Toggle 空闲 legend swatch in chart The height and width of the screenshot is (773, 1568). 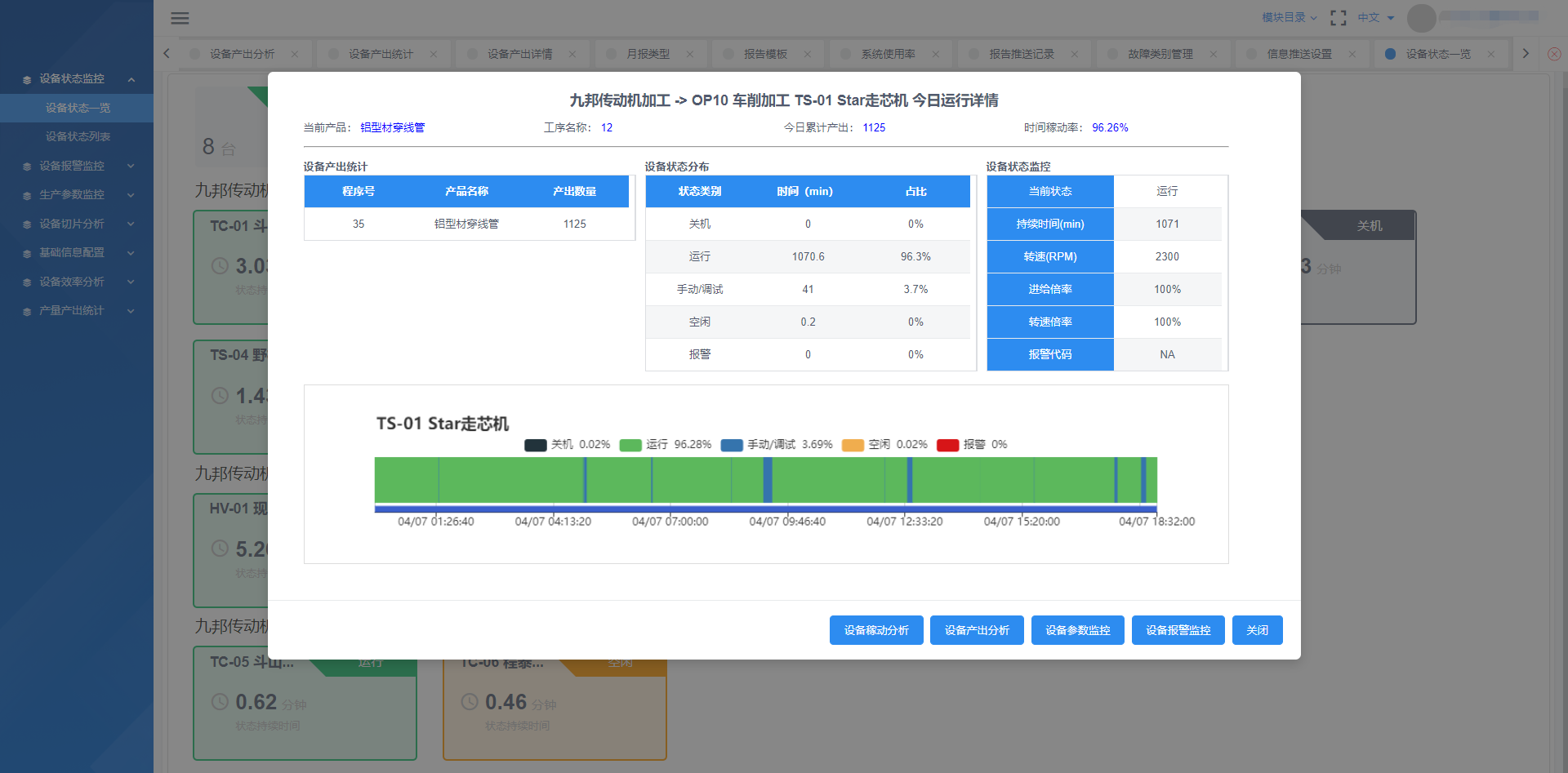[x=853, y=445]
